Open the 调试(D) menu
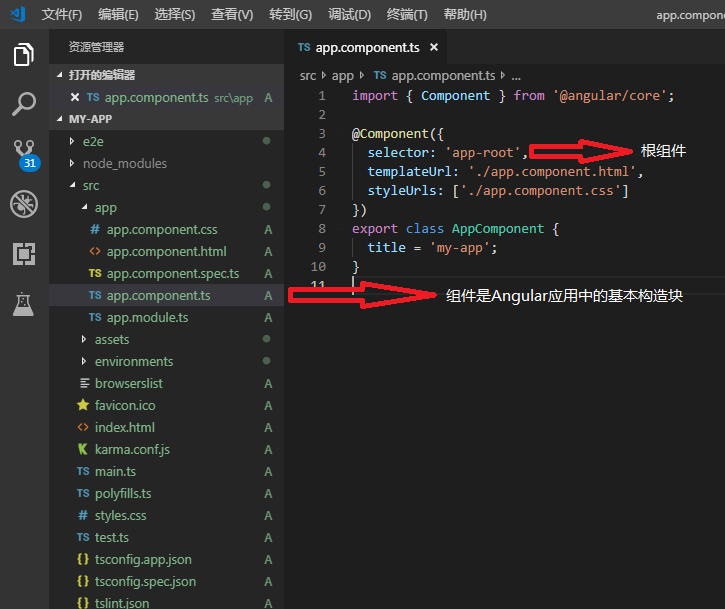The width and height of the screenshot is (725, 609). [x=349, y=15]
